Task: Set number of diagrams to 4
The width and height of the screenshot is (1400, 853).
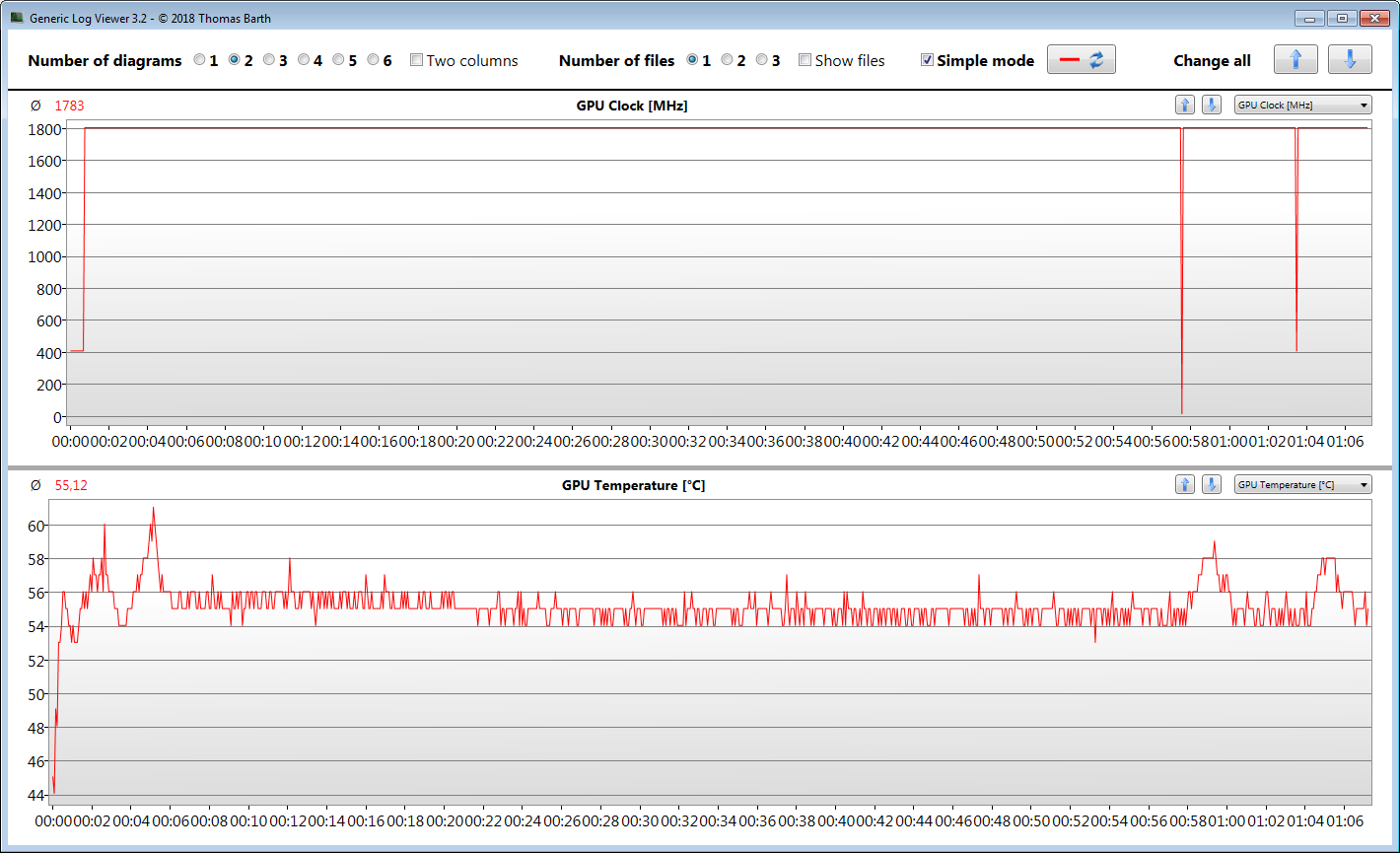Action: point(304,60)
